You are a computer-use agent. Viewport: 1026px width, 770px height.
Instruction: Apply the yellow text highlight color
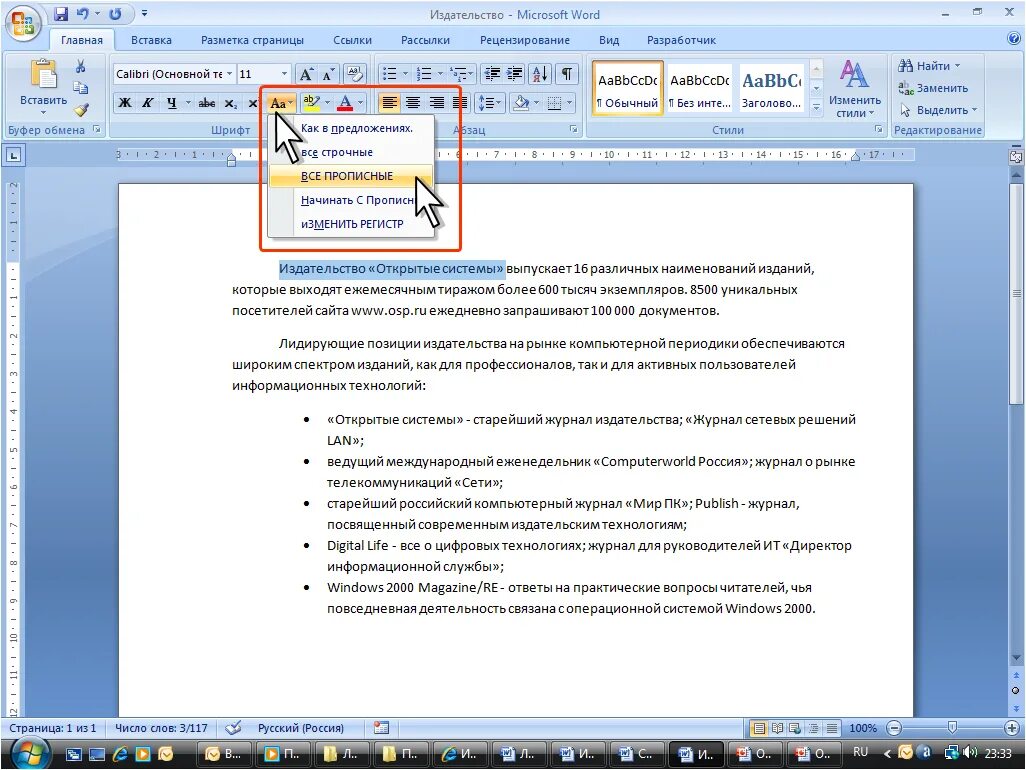pos(311,103)
